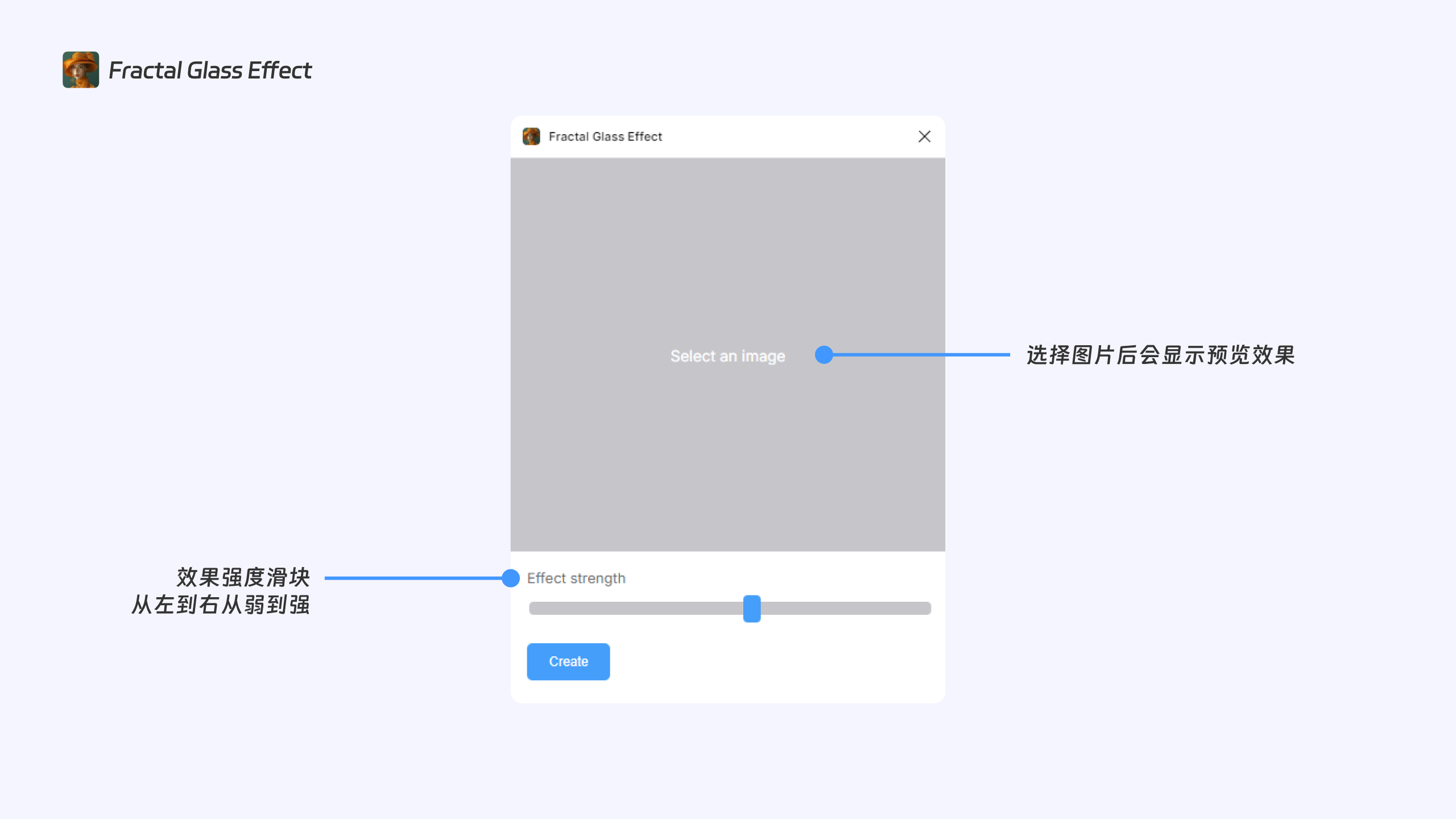The width and height of the screenshot is (1456, 819).
Task: Close the Fractal Glass Effect dialog
Action: coord(924,136)
